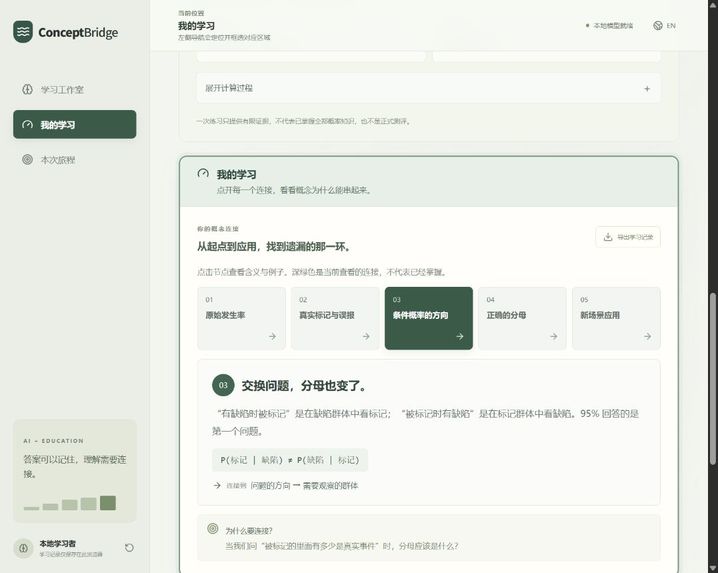Click the arrow on 正确的分母 card
Screen dimensions: 718x573
pyautogui.click(x=554, y=336)
